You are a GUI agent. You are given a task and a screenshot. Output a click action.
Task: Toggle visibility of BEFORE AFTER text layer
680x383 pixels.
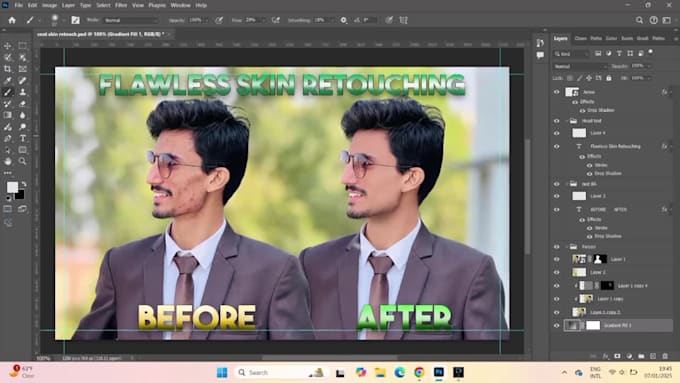point(556,210)
